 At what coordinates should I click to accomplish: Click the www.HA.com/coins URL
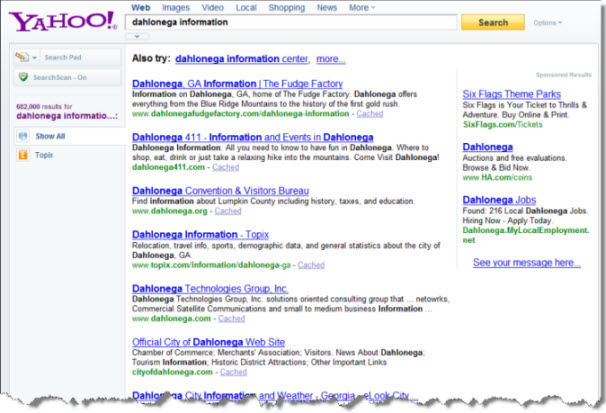coord(497,177)
